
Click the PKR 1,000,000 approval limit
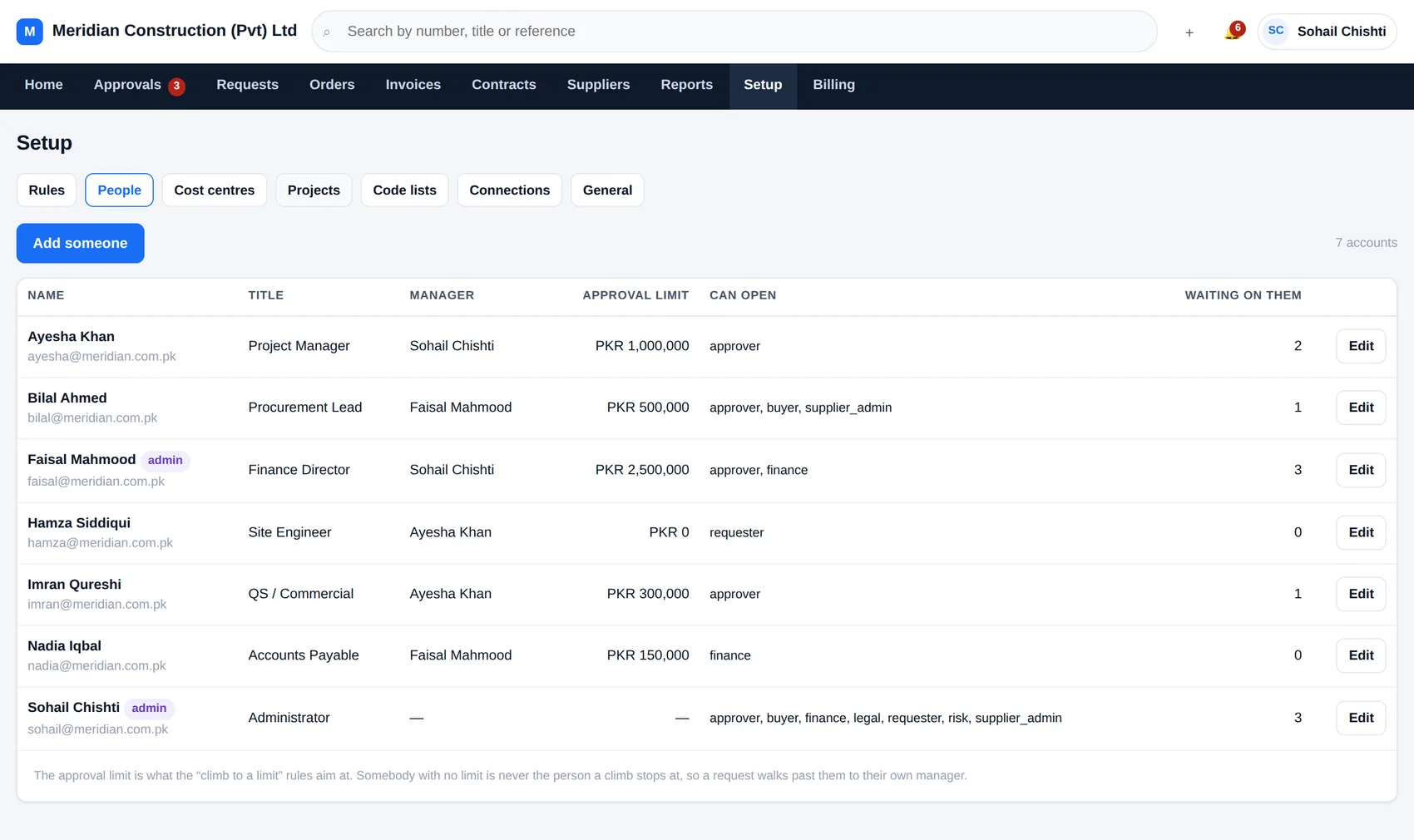(642, 346)
